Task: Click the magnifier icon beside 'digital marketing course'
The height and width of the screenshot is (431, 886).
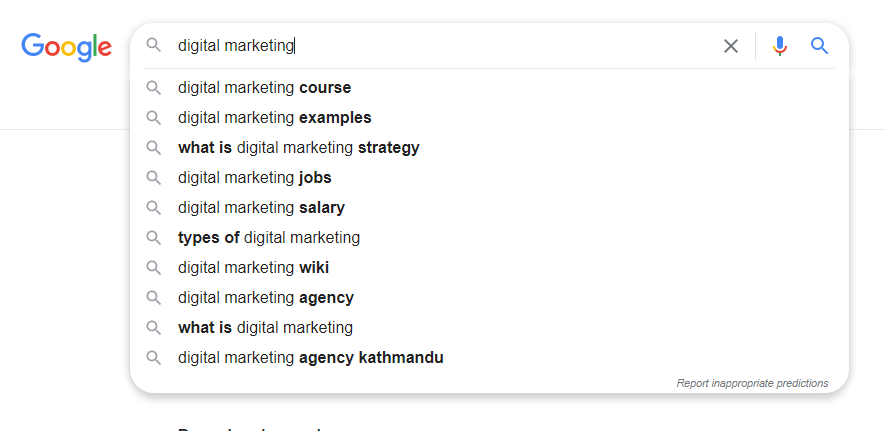Action: click(154, 88)
